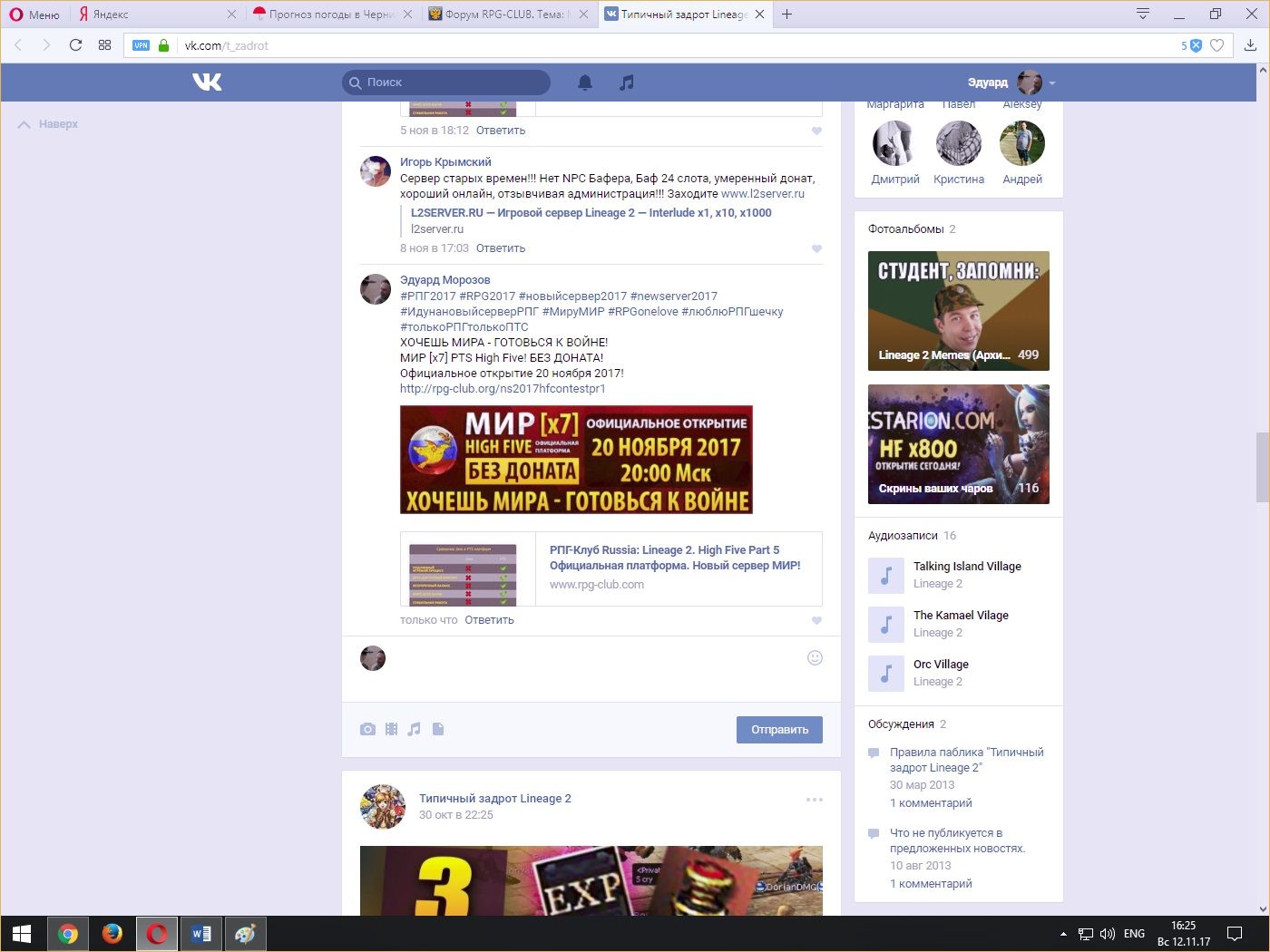
Task: Click Ответить under Игорь Крымский's comment
Action: click(x=501, y=248)
